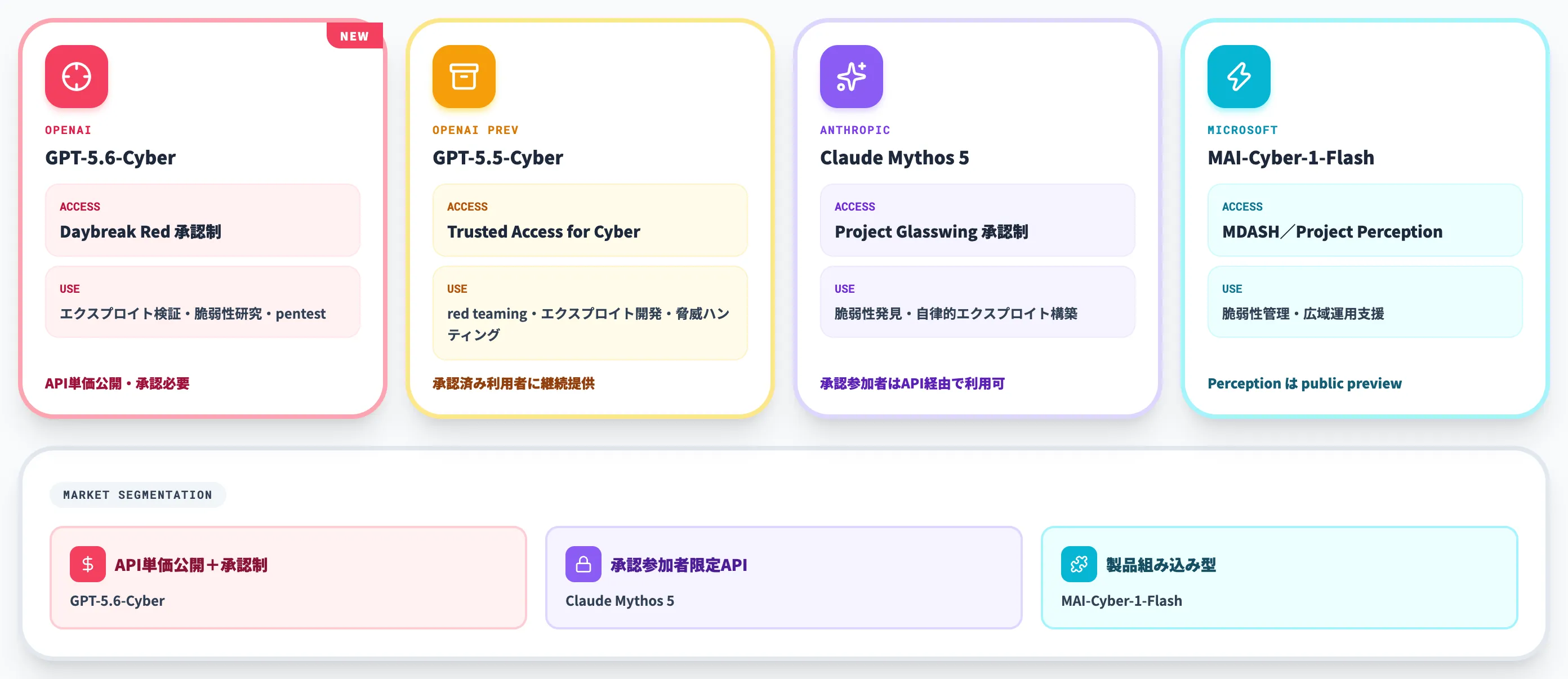
Task: Click the ACCESS label on GPT-5.5-Cyber card
Action: click(467, 207)
